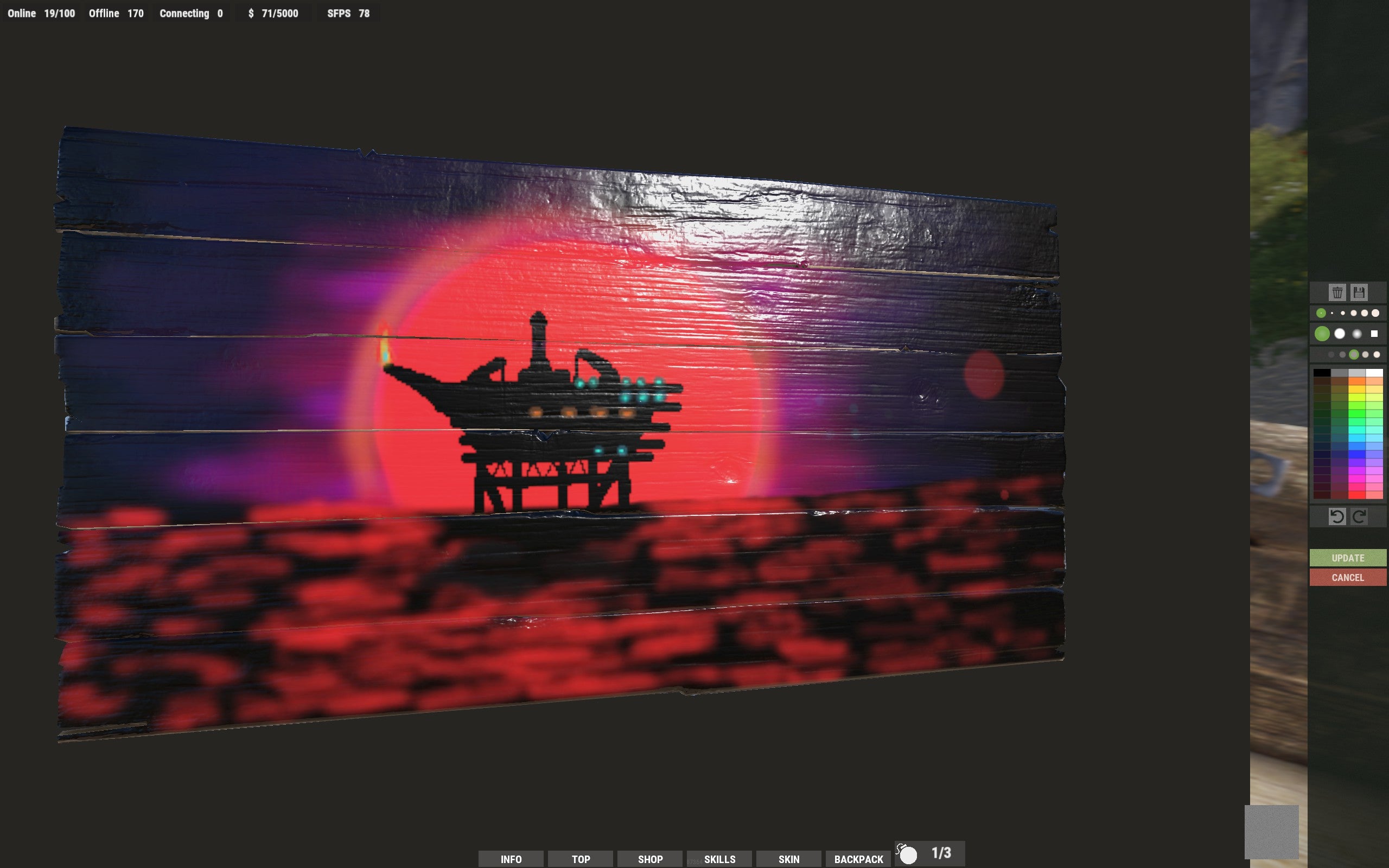Redo the undone brush stroke
This screenshot has width=1389, height=868.
pos(1359,515)
